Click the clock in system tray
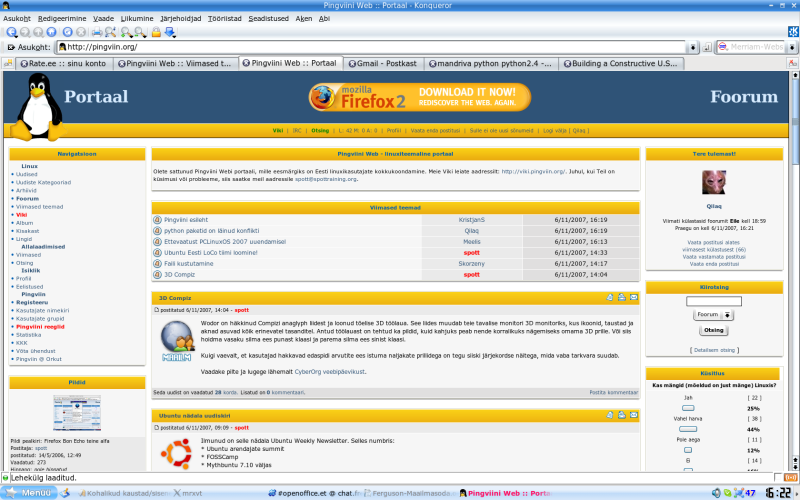Viewport: 800px width, 500px height. [x=777, y=493]
